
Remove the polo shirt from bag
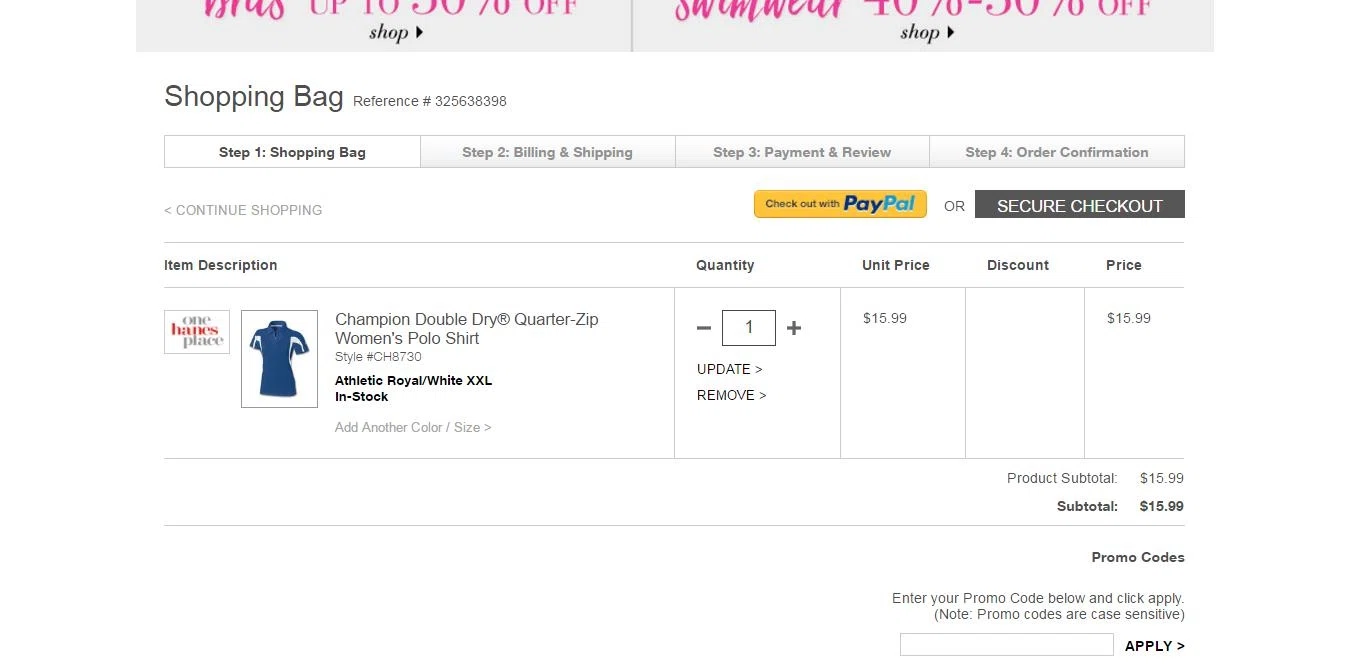(x=732, y=395)
